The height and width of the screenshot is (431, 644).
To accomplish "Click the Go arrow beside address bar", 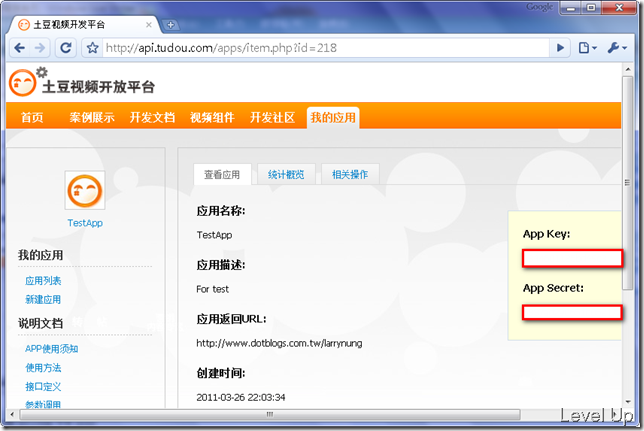I will click(560, 48).
